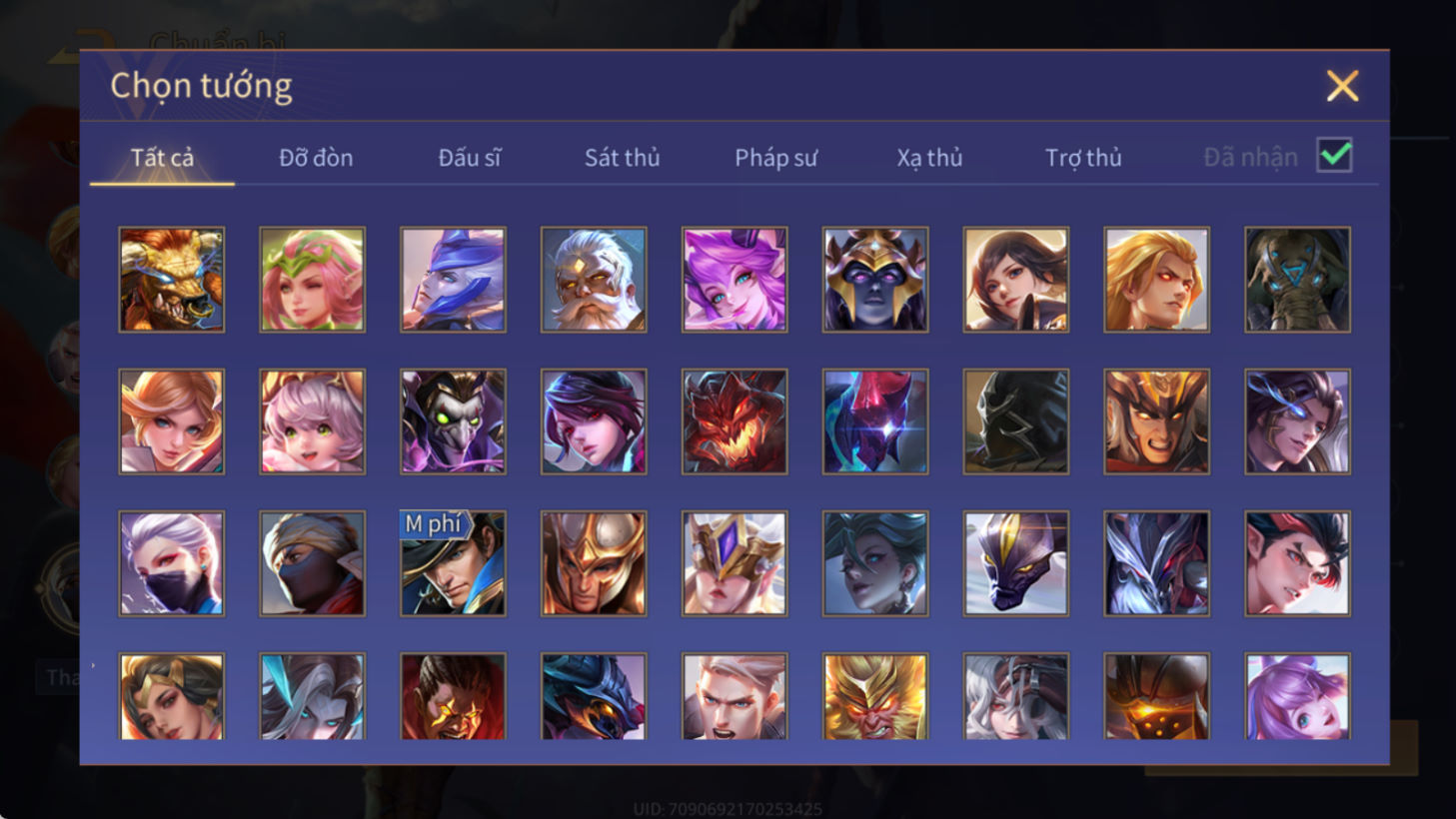Choose the white-bearded old man hero
Screen dimensions: 1456x819
click(x=594, y=280)
